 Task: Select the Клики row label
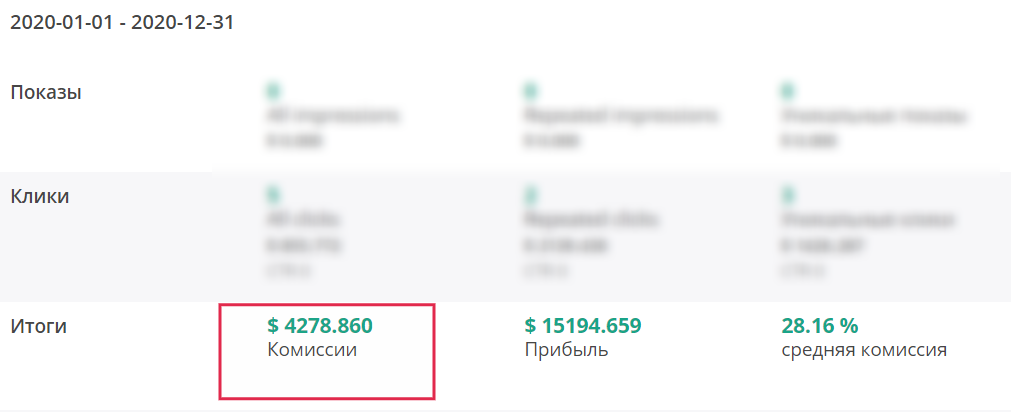pos(39,196)
